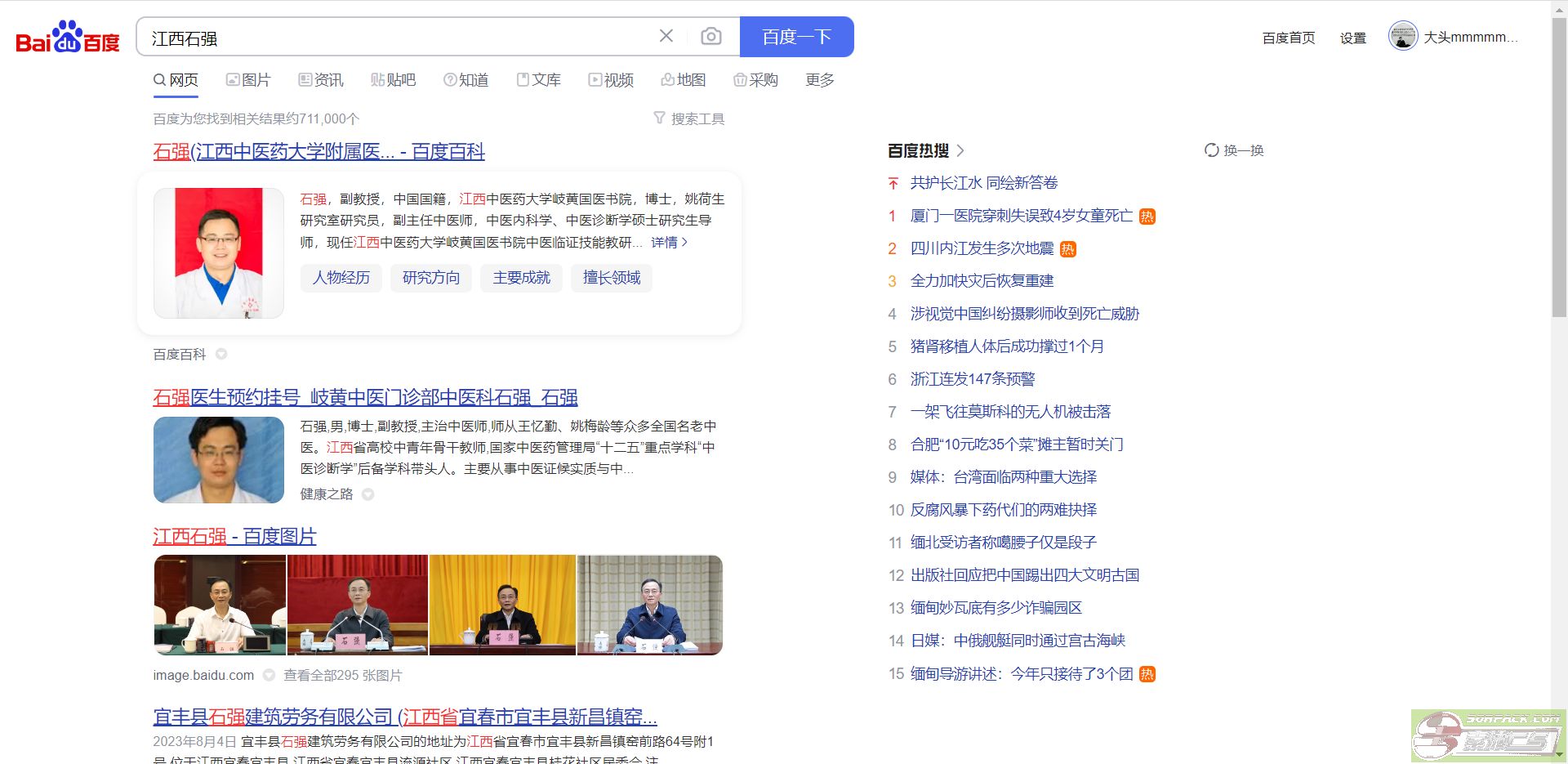This screenshot has height=764, width=1568.
Task: Open hot search 媒体：台湾面临两种重大选择
Action: click(1004, 477)
